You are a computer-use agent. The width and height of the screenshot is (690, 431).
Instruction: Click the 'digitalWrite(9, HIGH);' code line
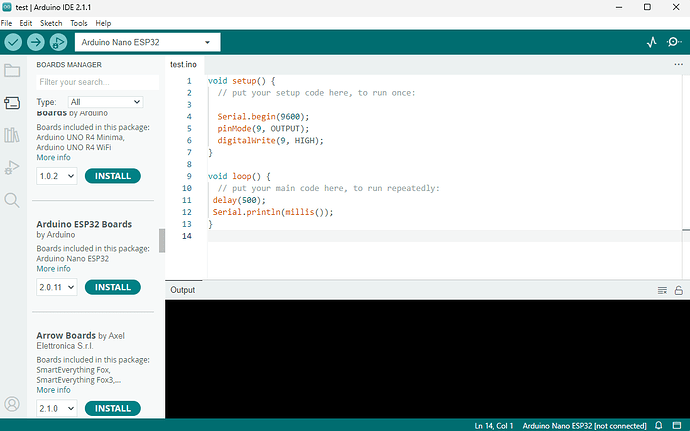point(270,140)
